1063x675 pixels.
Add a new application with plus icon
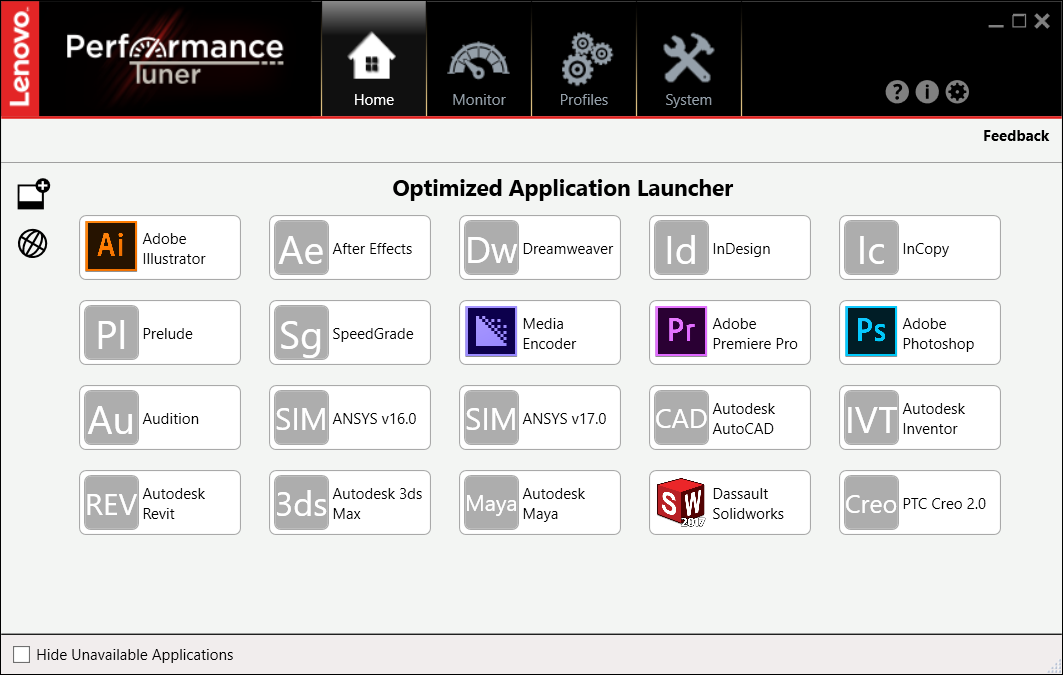click(x=33, y=194)
